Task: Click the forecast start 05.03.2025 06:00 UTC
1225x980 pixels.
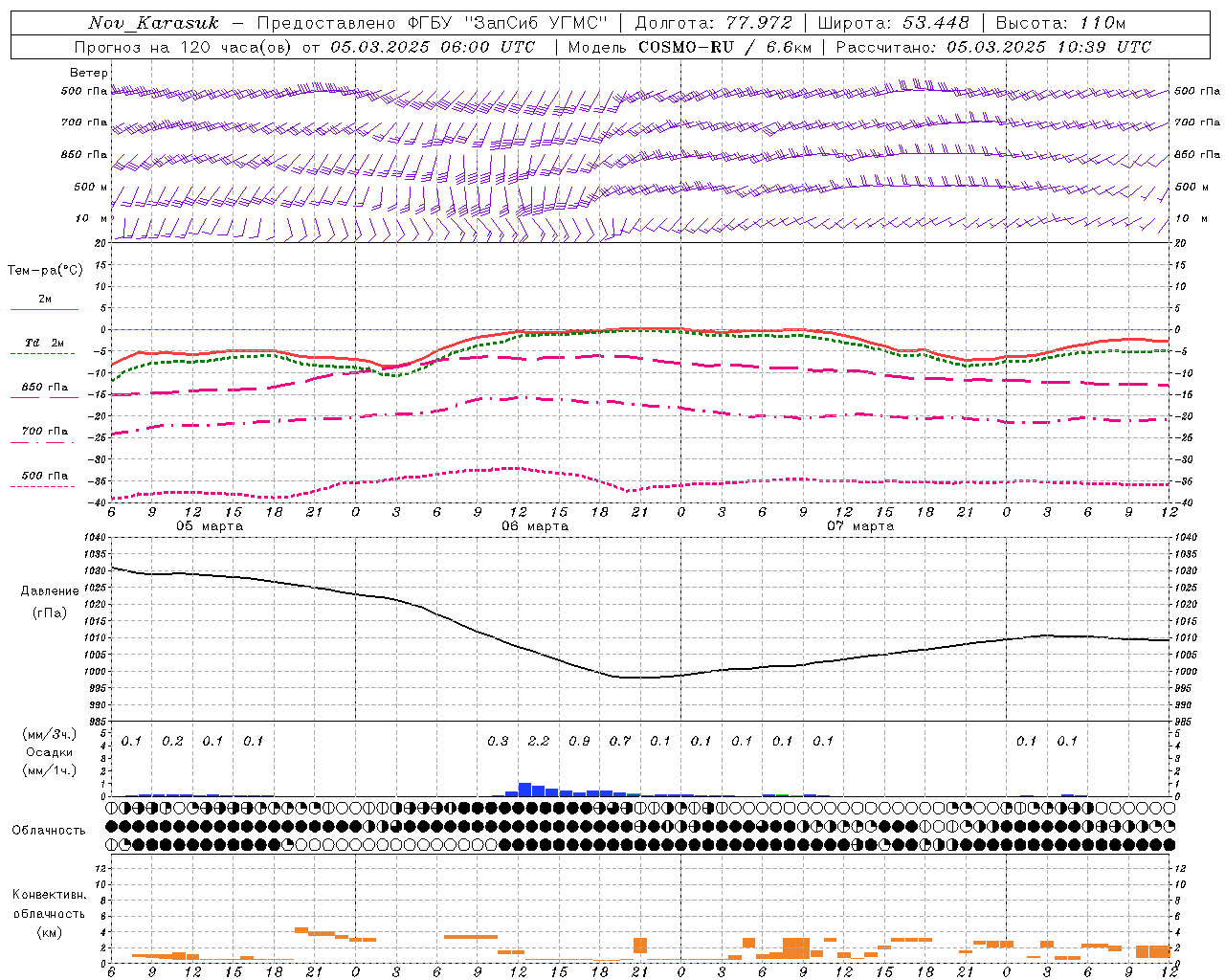Action: [x=433, y=47]
